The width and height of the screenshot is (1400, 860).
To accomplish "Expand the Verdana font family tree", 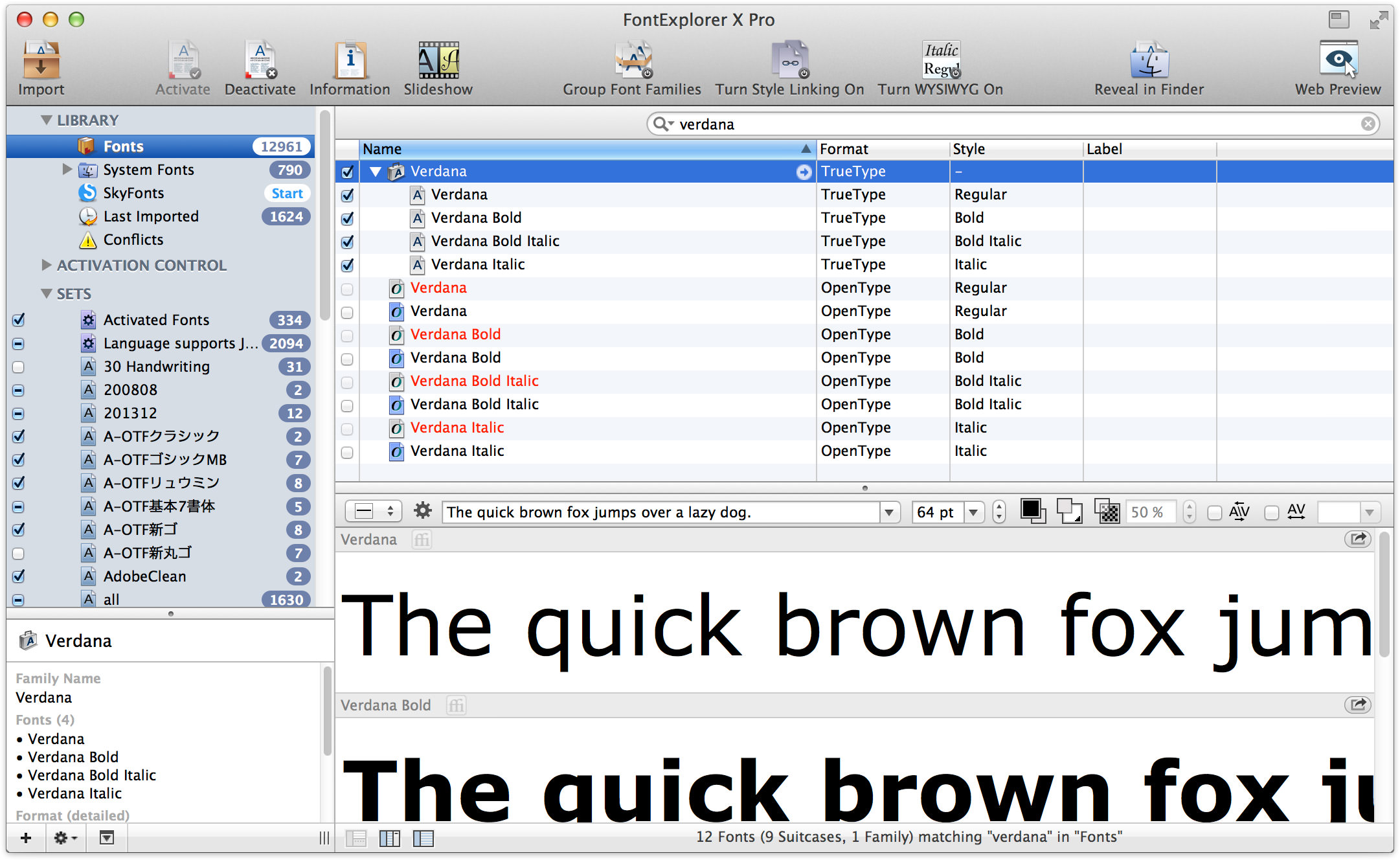I will pyautogui.click(x=375, y=171).
